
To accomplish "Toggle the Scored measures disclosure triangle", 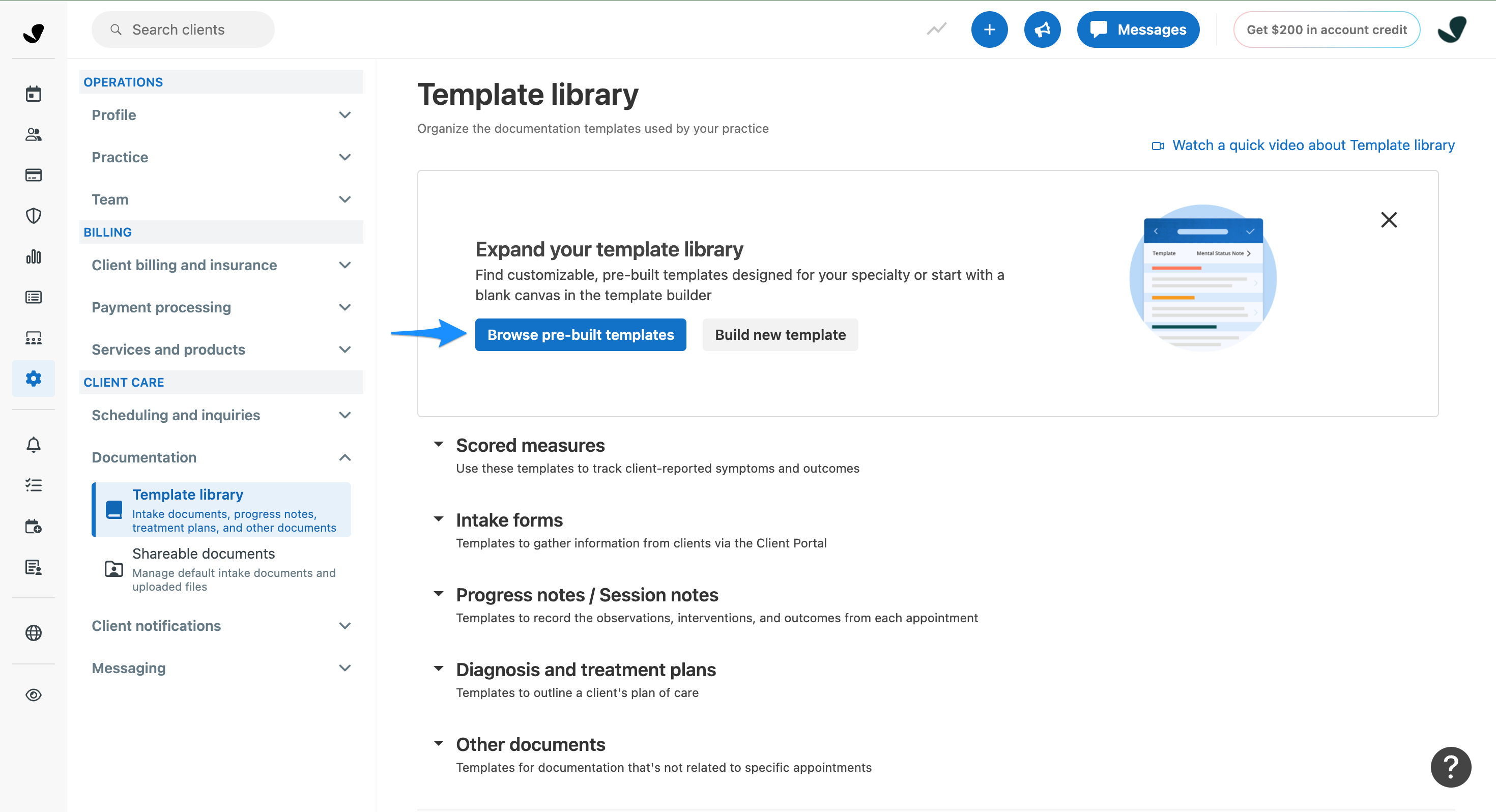I will (x=439, y=444).
